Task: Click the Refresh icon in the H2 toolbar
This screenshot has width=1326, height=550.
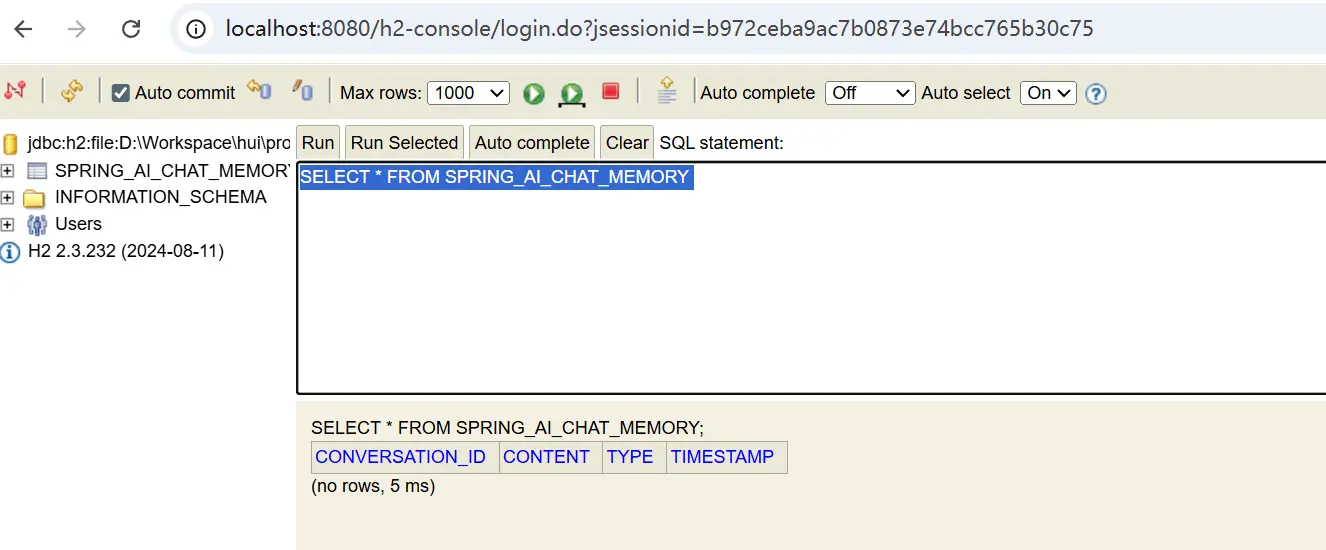Action: point(71,91)
